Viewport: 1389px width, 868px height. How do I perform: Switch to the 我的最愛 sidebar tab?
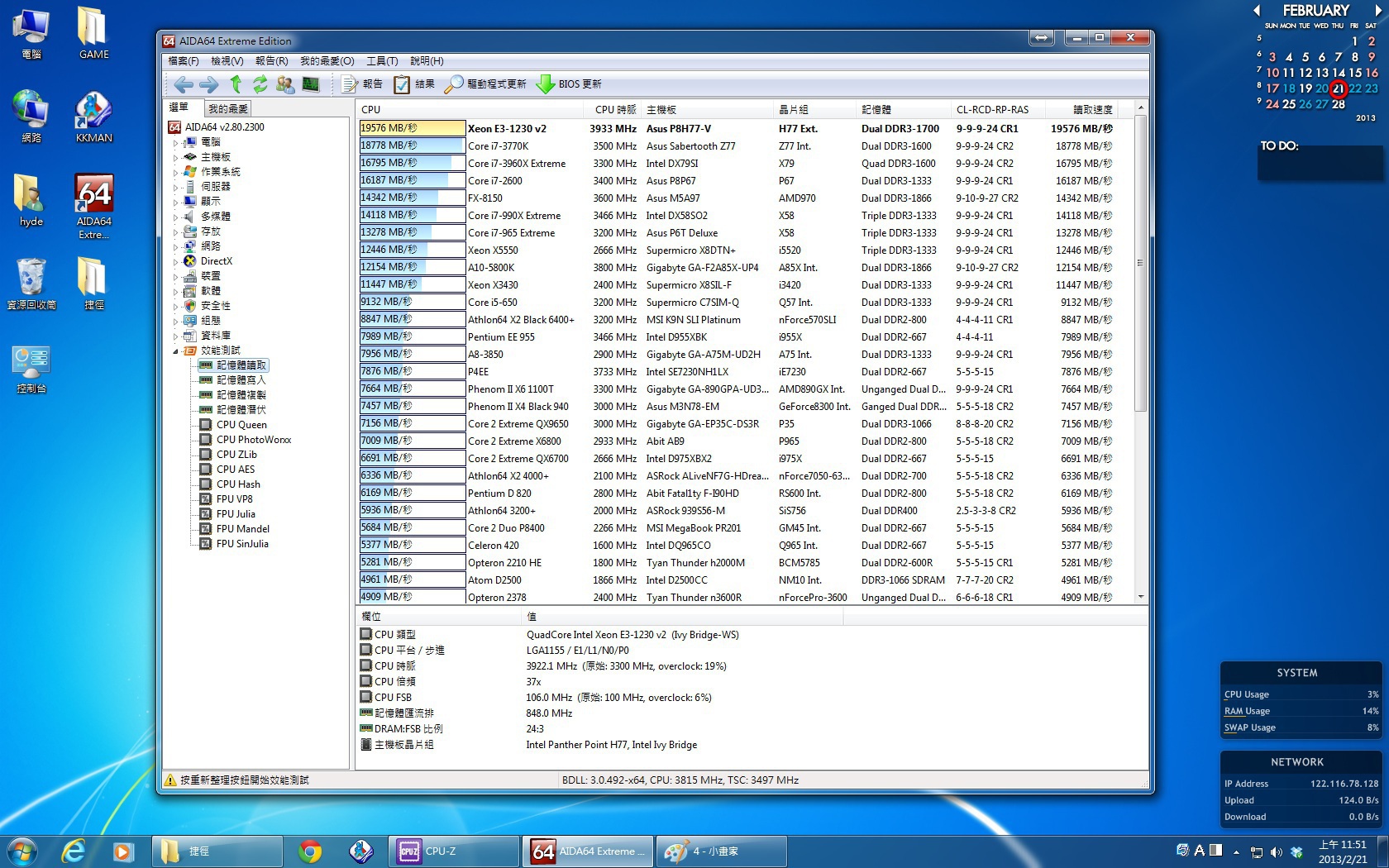point(227,109)
